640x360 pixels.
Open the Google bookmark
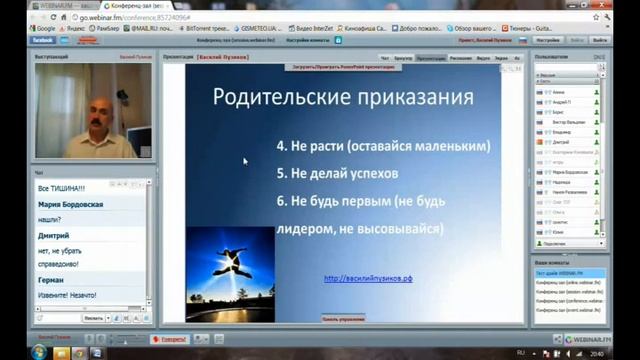click(x=42, y=29)
